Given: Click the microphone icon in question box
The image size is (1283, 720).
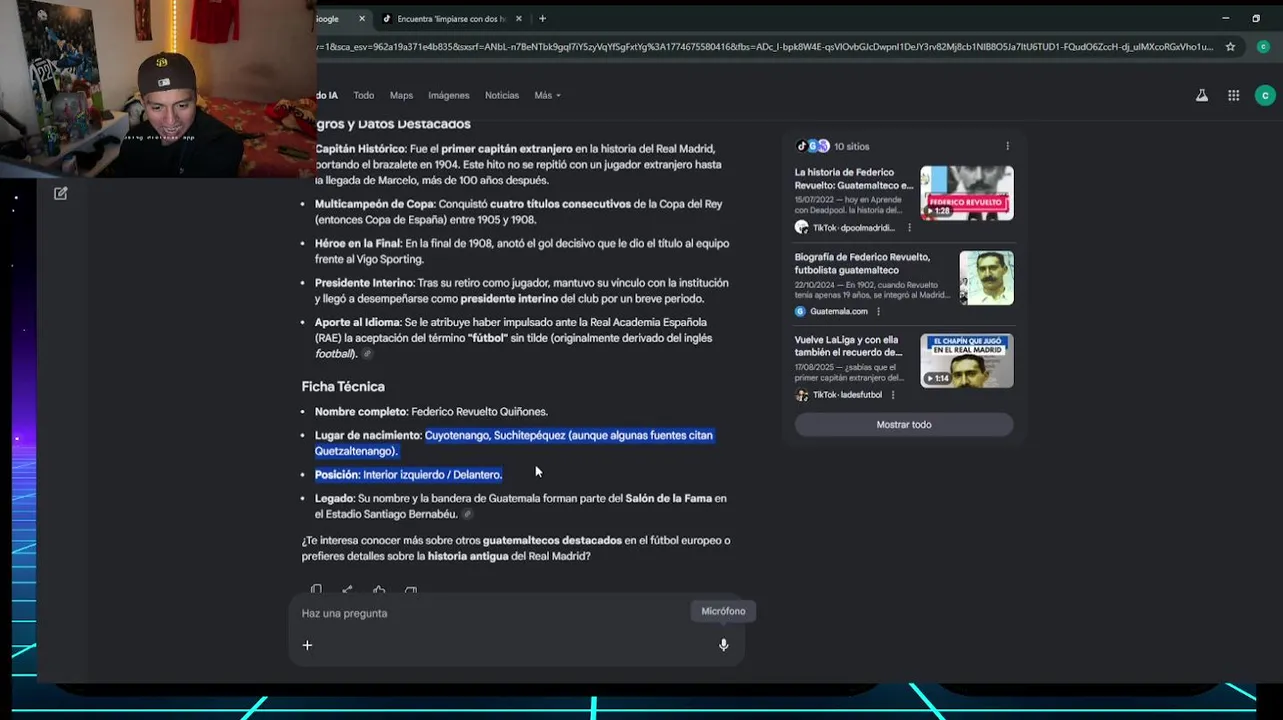Looking at the screenshot, I should (x=723, y=645).
